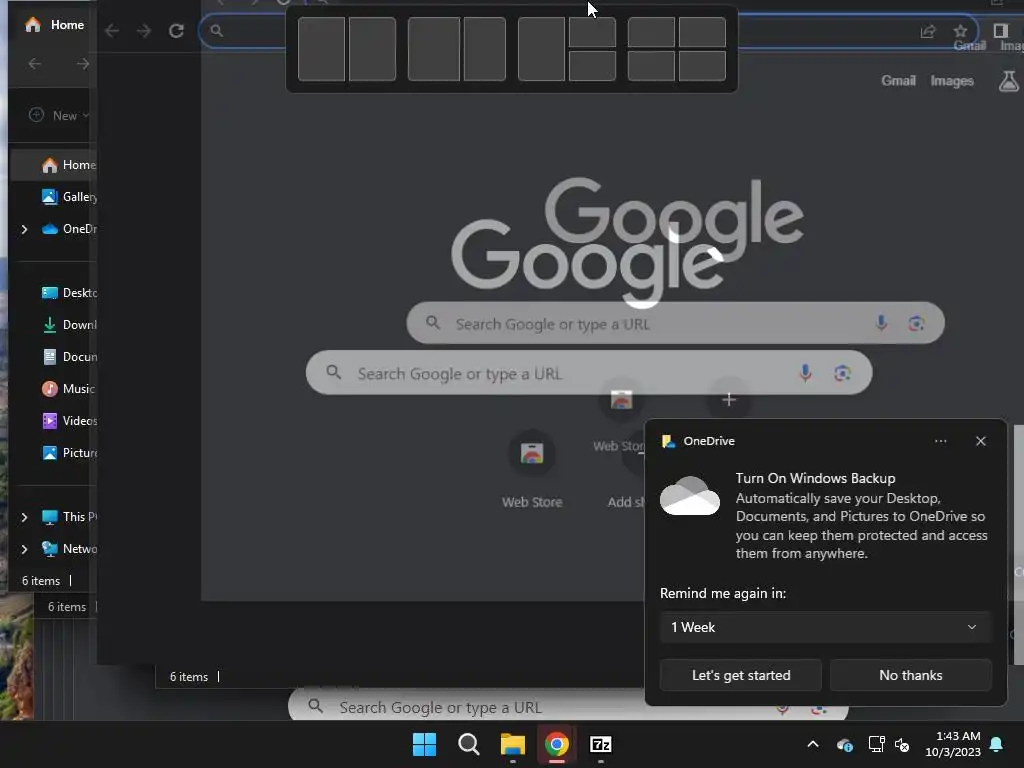
Task: Open the Gmail link
Action: (x=898, y=80)
